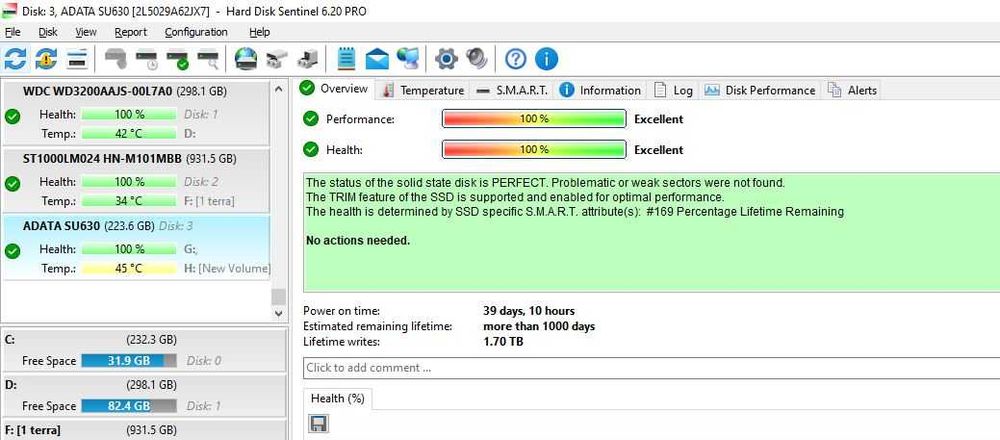Select the ST1000LM024 HN-M101MBB disk entry
The width and height of the screenshot is (1000, 440).
(136, 180)
